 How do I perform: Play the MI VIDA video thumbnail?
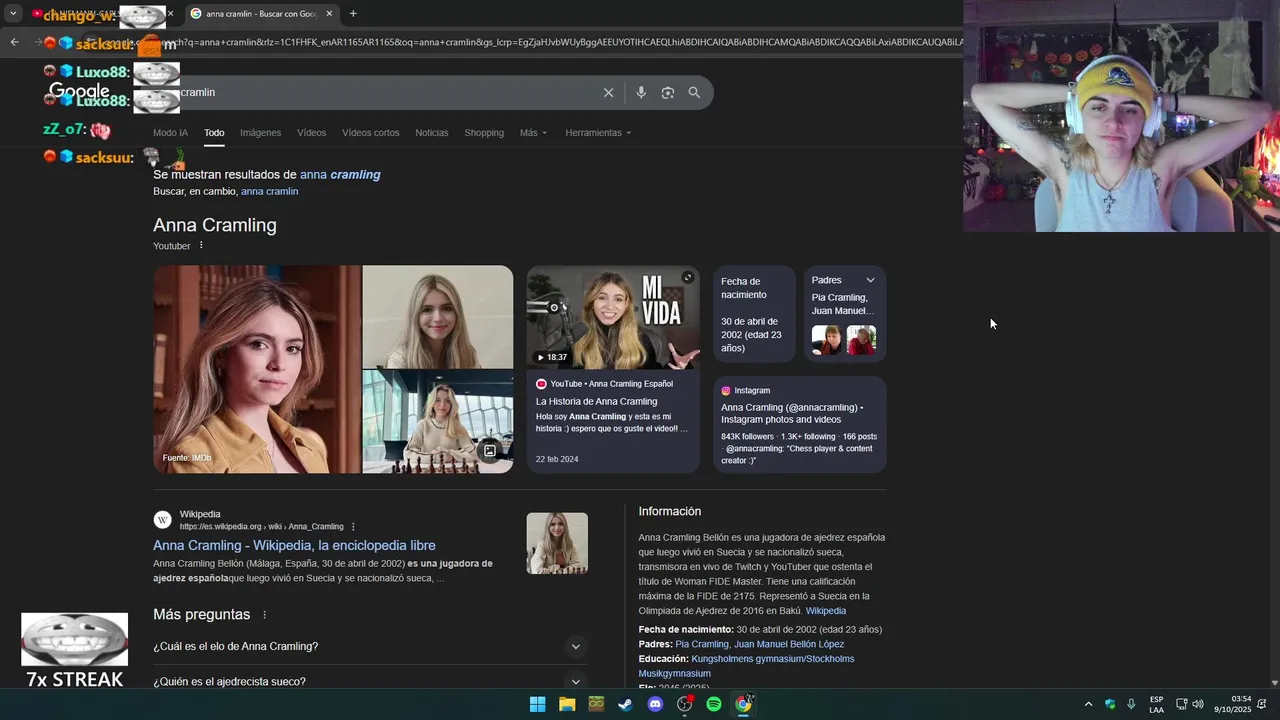pyautogui.click(x=613, y=317)
